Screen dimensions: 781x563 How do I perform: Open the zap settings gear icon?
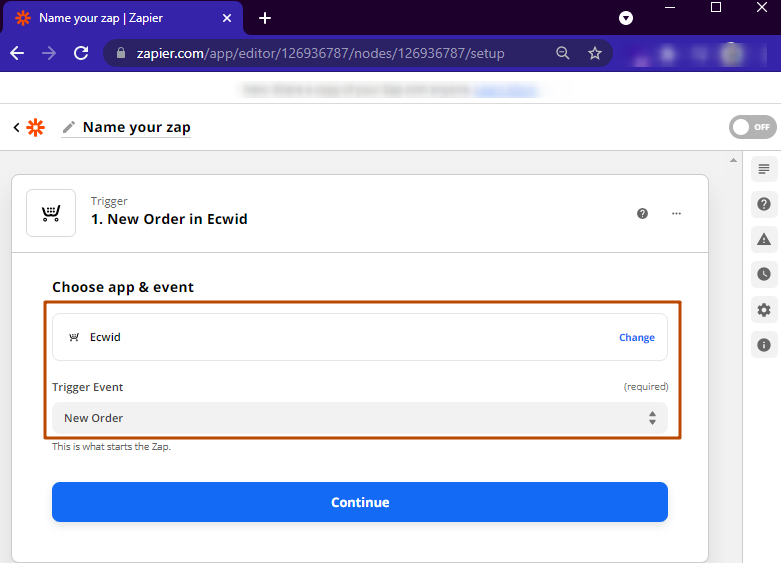pyautogui.click(x=764, y=310)
